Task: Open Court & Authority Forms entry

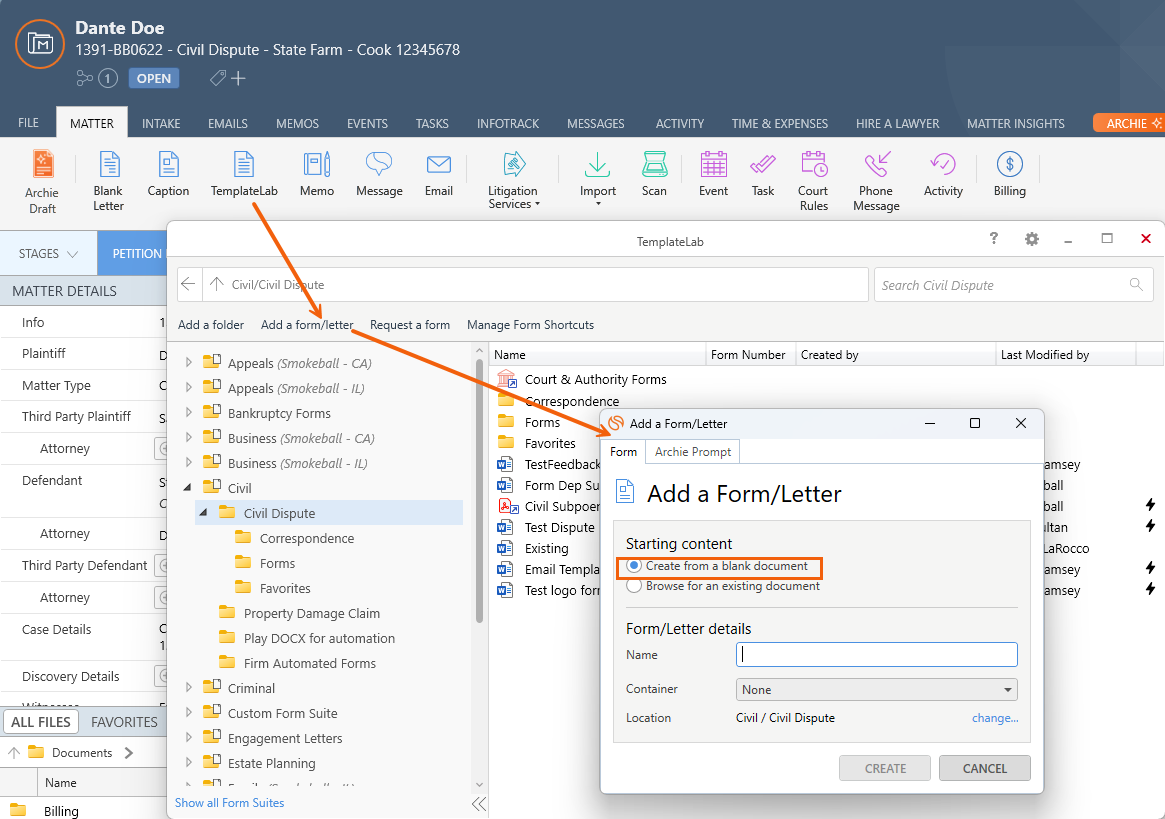Action: [x=595, y=379]
